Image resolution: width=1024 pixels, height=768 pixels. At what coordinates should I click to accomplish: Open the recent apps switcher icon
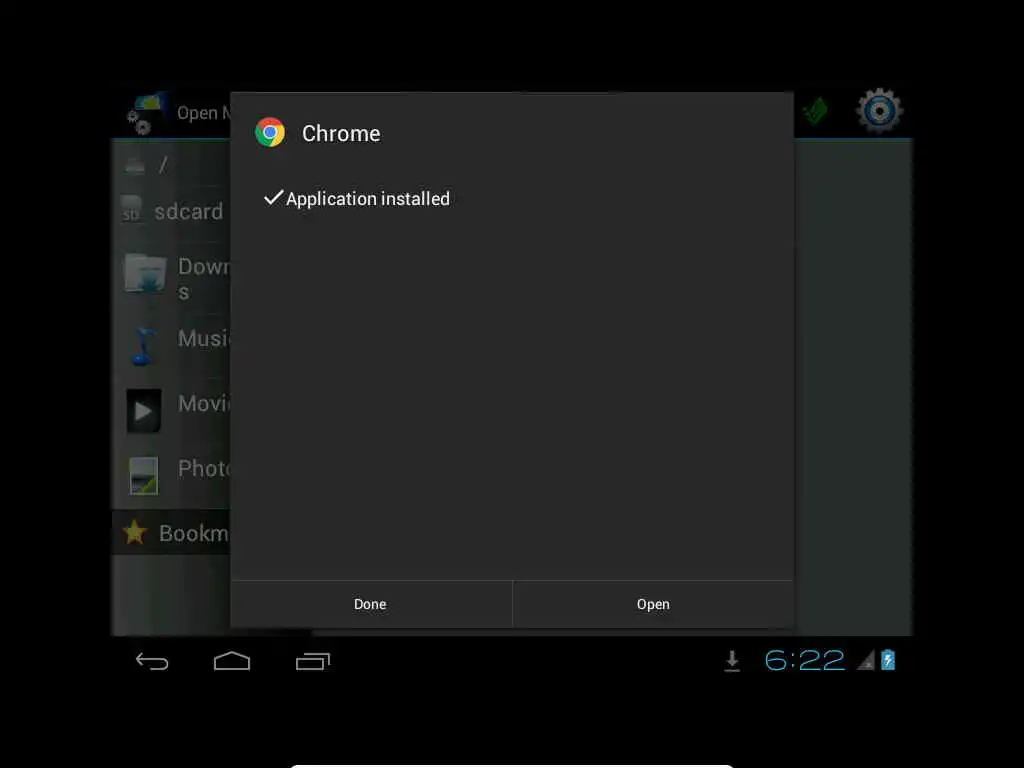(x=313, y=662)
